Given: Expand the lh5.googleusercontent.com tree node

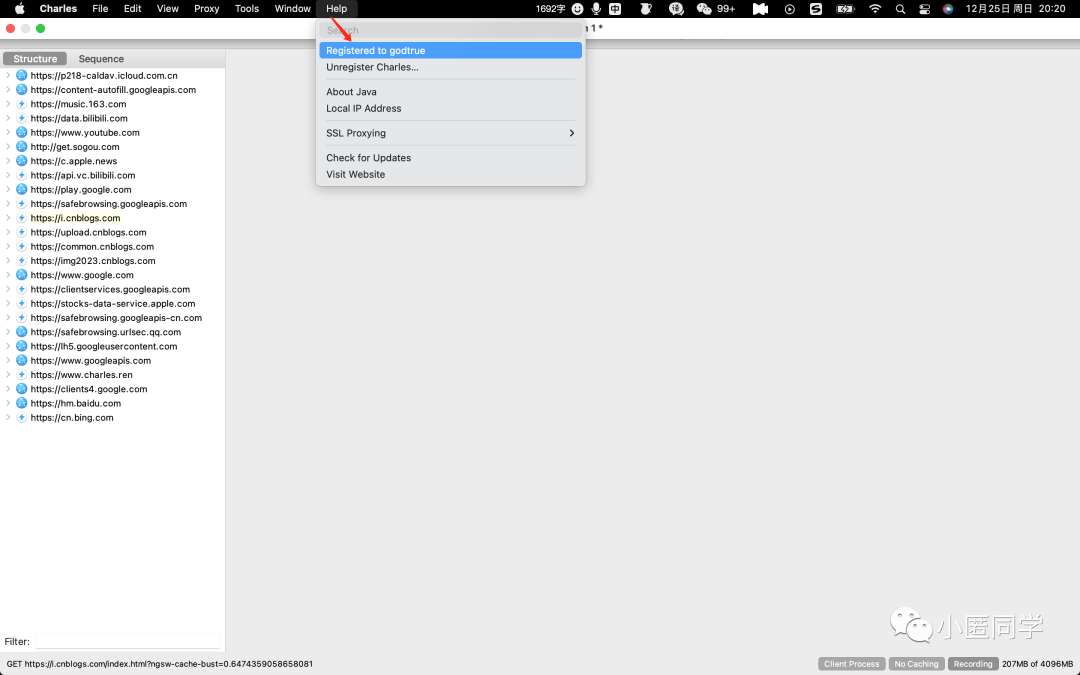Looking at the screenshot, I should (x=8, y=346).
